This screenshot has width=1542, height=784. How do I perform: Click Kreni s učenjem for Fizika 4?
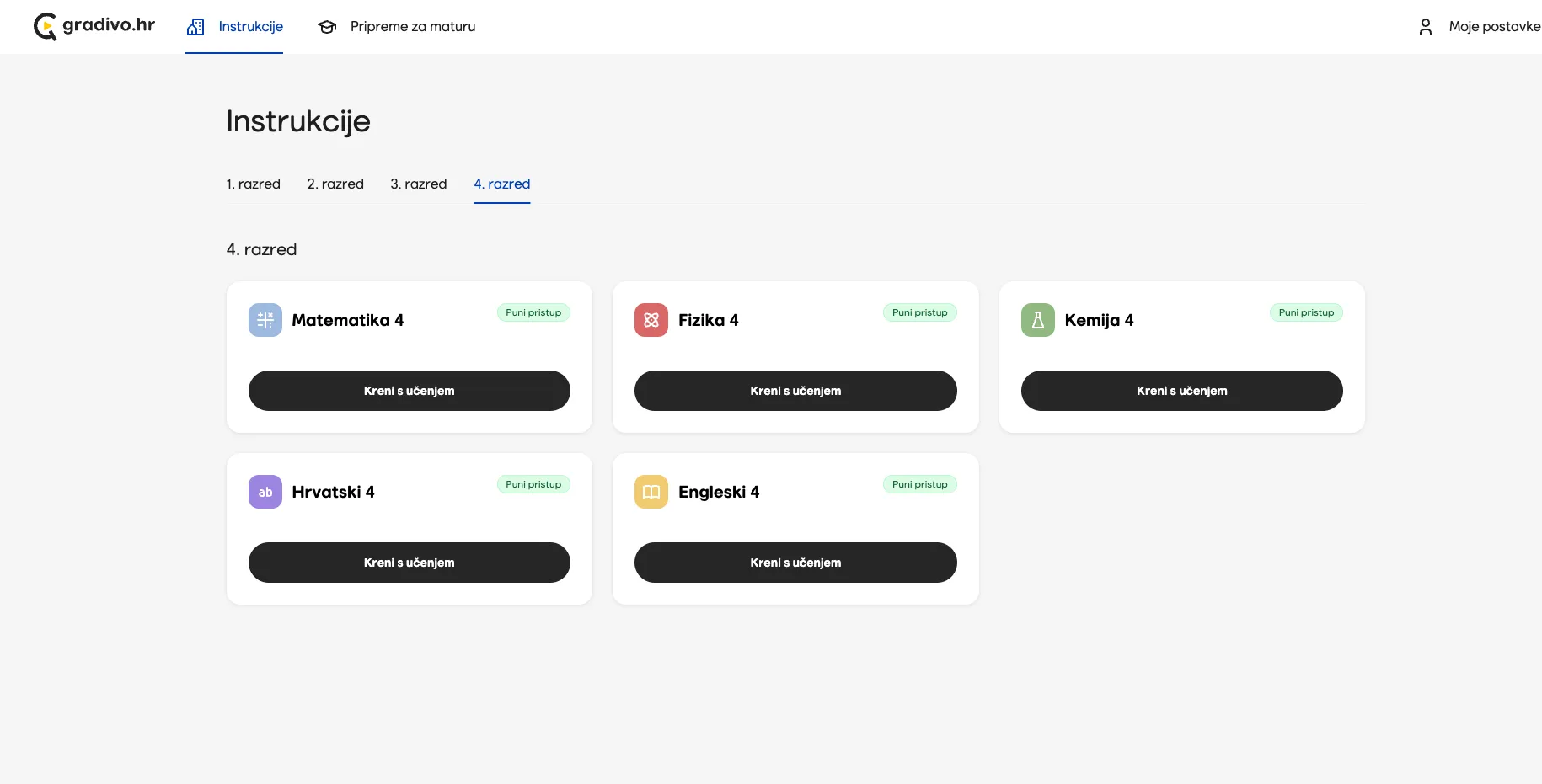point(795,391)
